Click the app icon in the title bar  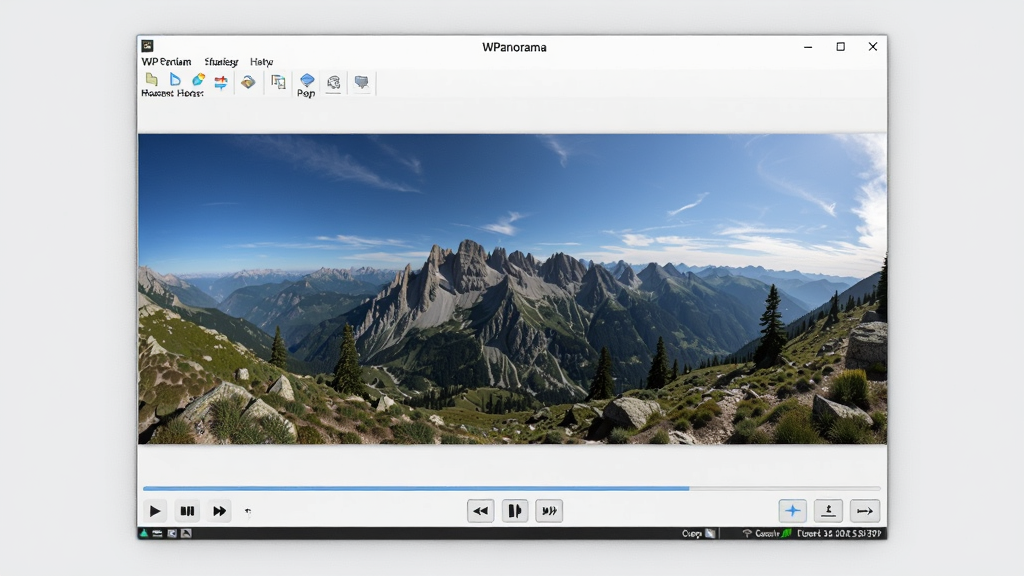tap(148, 46)
